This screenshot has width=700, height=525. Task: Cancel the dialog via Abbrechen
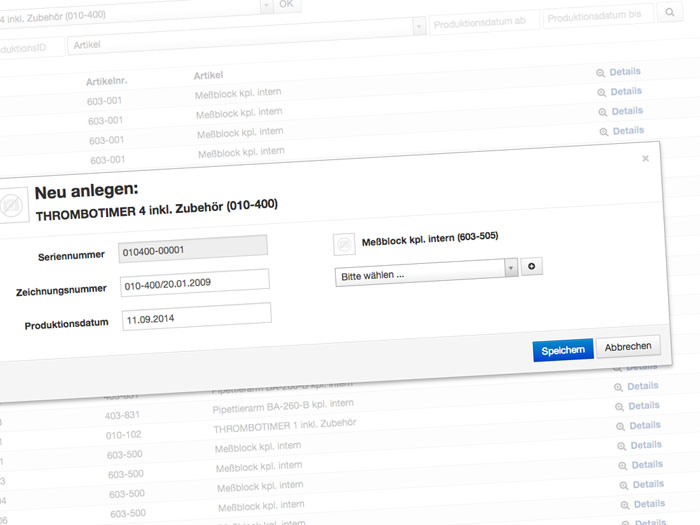point(628,346)
